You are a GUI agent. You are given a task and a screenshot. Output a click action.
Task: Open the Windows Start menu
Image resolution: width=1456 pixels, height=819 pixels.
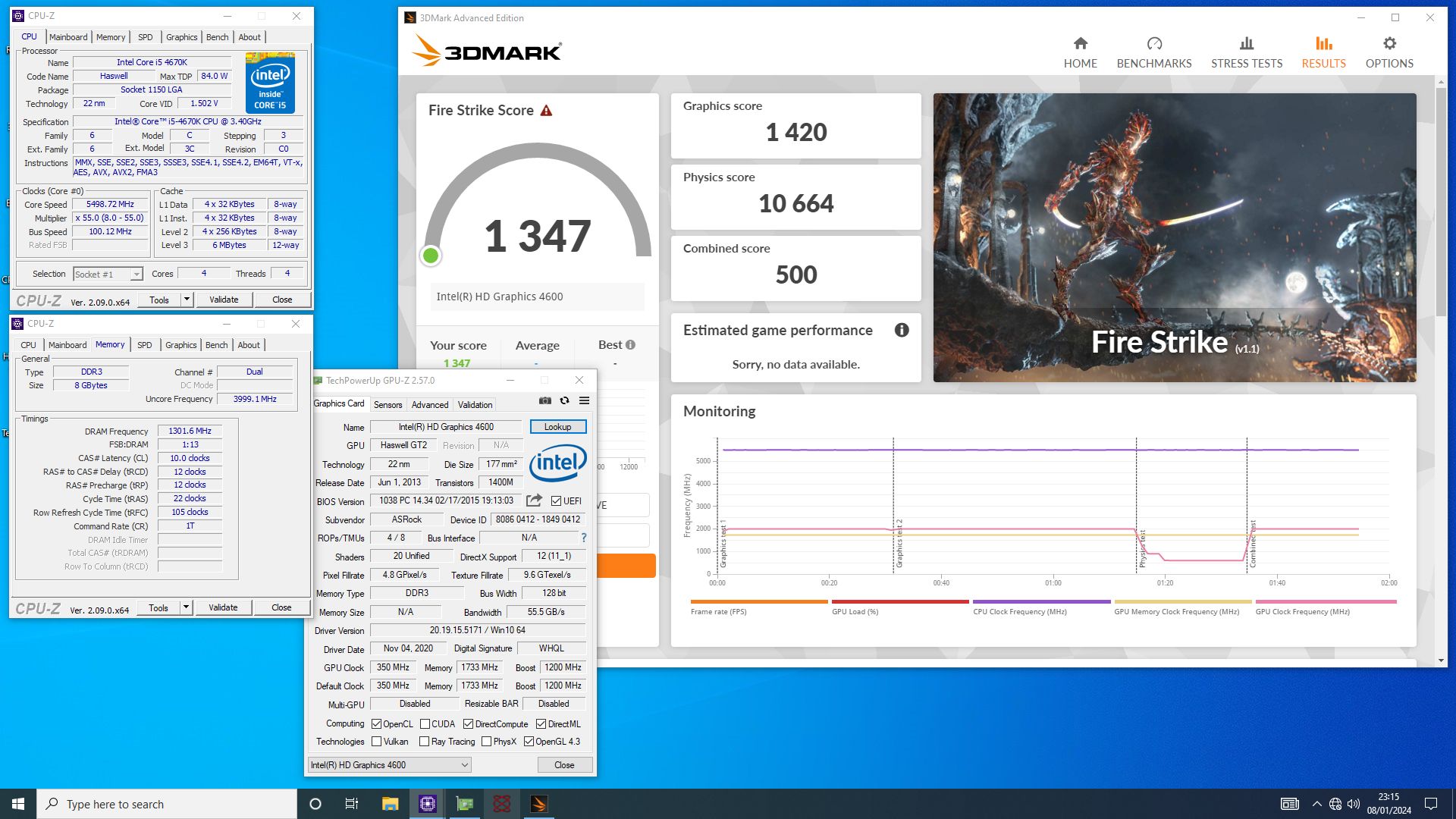pos(18,804)
